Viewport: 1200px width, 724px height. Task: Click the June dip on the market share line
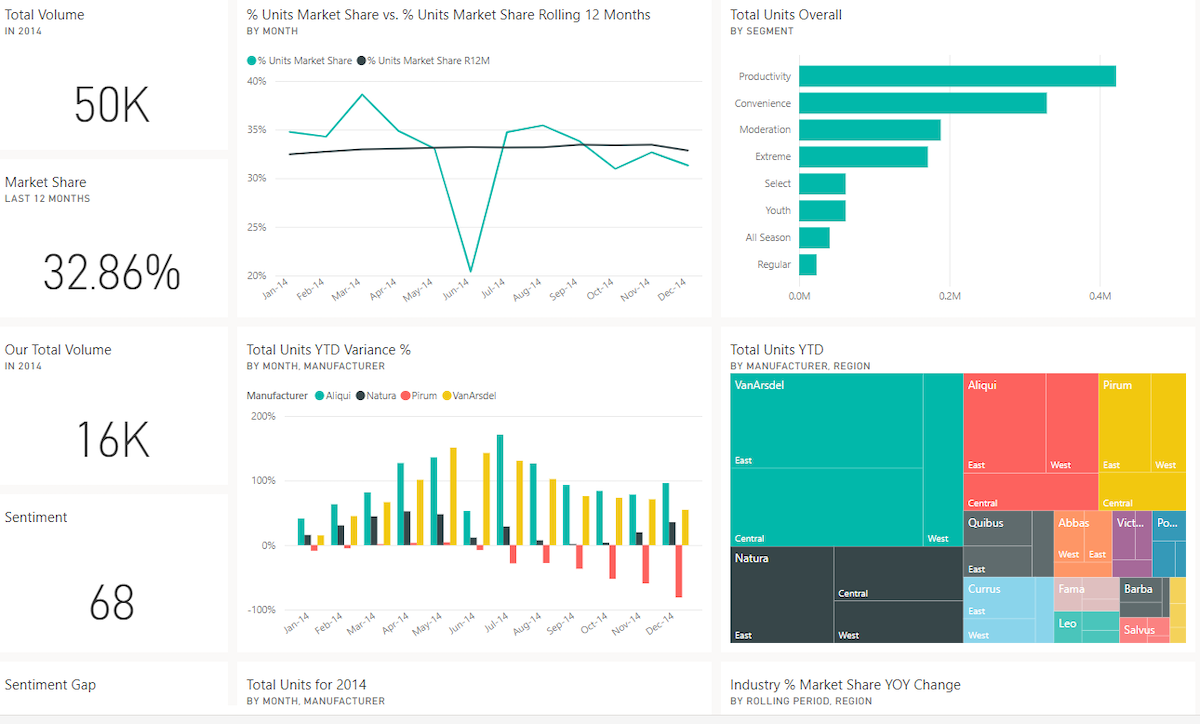point(470,269)
